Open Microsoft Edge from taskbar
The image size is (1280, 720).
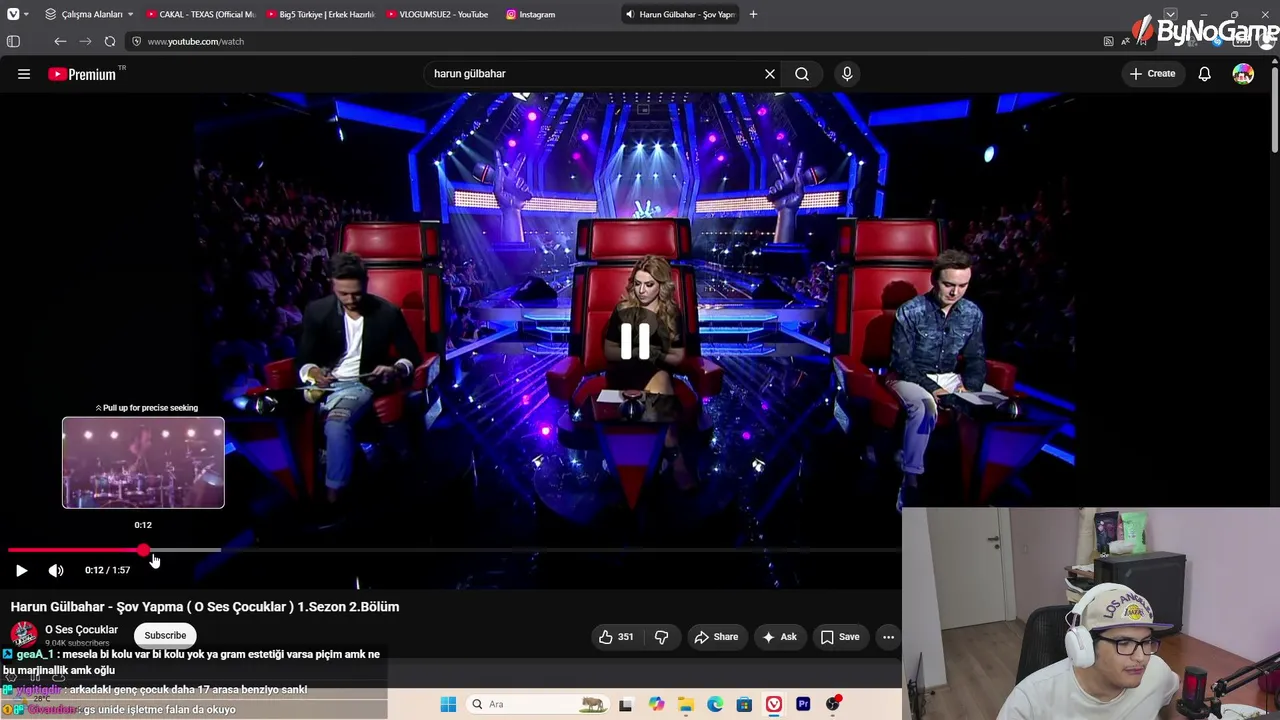coord(715,704)
